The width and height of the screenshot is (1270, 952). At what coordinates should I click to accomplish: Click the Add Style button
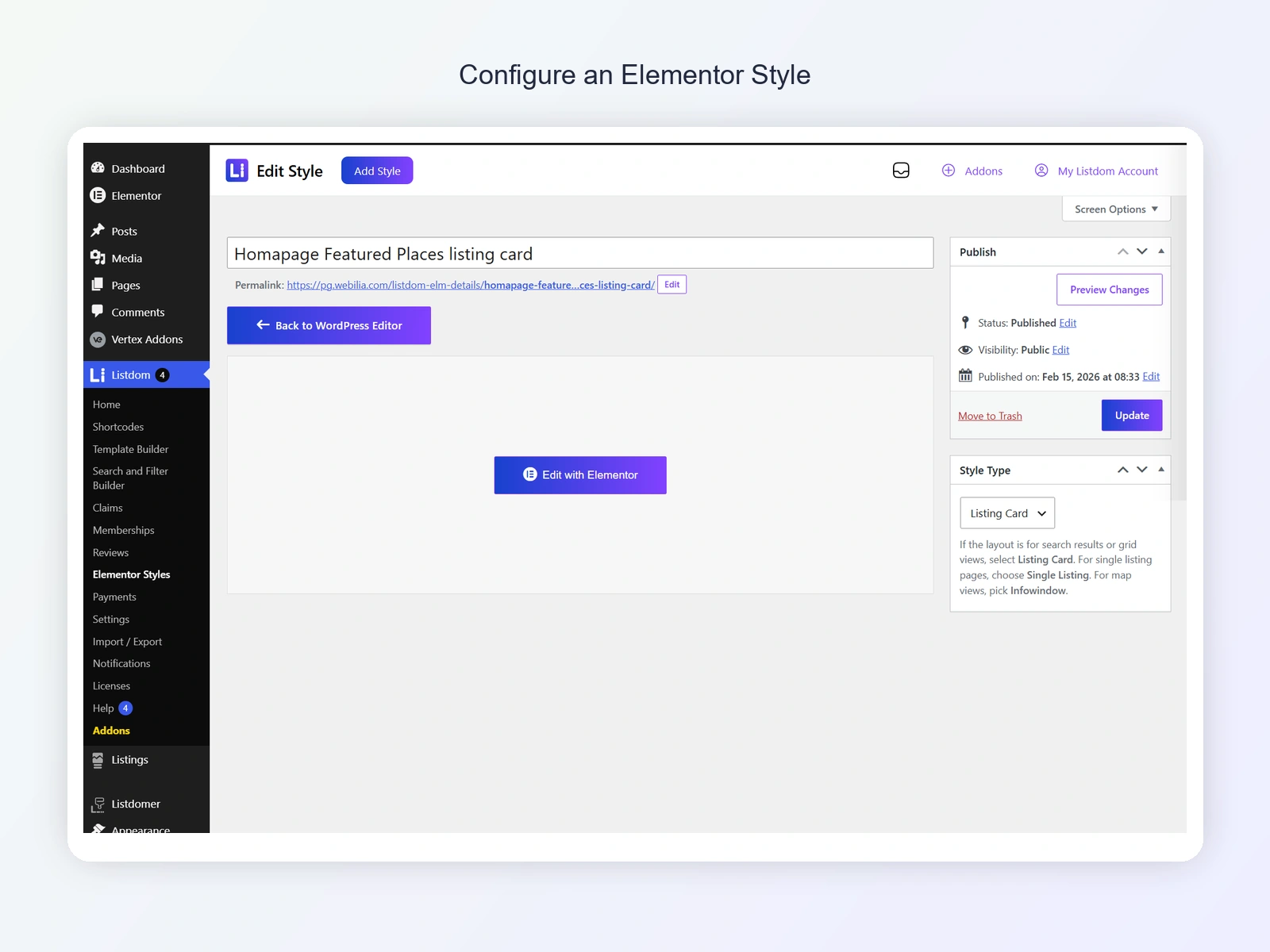(377, 171)
